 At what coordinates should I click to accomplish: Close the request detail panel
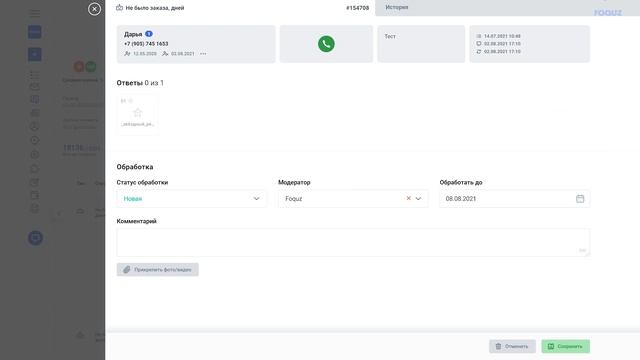tap(94, 9)
